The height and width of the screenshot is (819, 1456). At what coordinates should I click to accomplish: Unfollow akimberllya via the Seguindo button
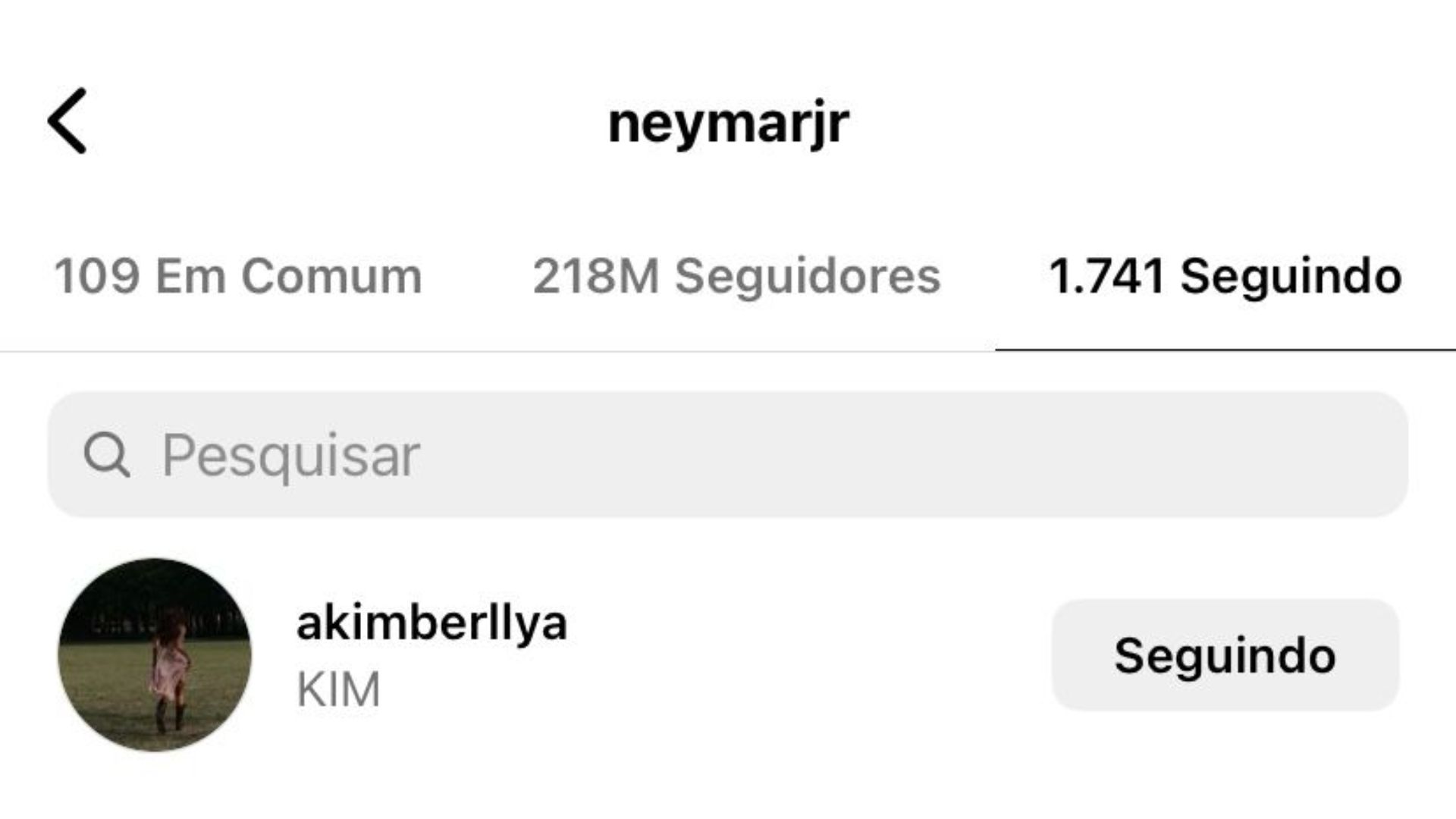coord(1225,655)
